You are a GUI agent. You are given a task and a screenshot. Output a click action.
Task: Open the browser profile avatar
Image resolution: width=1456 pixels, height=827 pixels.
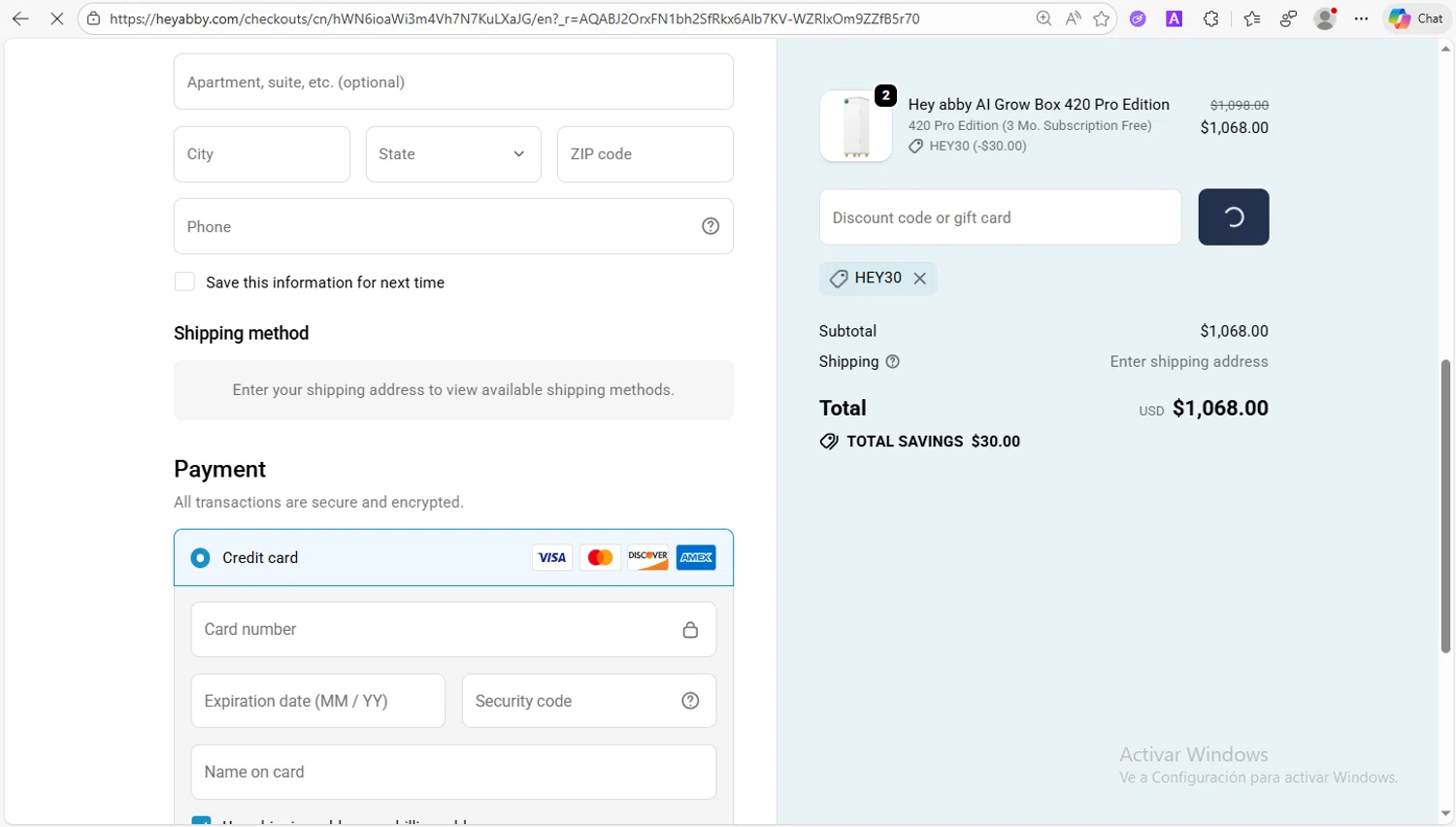[x=1325, y=18]
